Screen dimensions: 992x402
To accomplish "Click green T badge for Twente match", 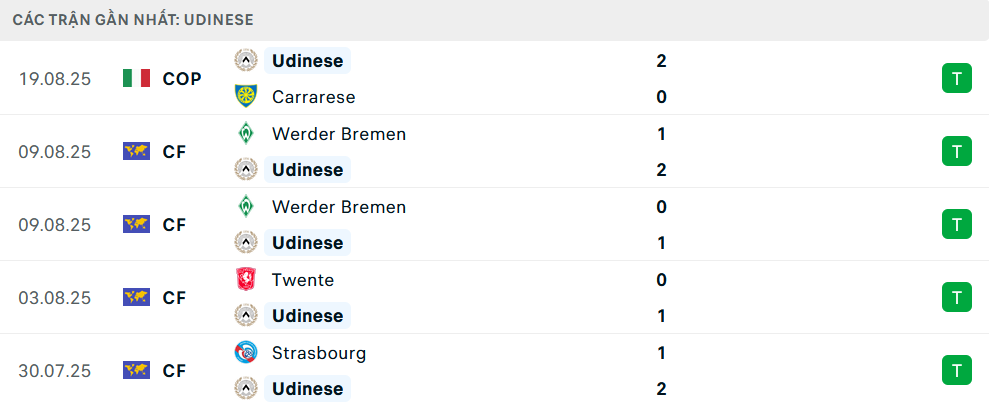I will [x=956, y=298].
